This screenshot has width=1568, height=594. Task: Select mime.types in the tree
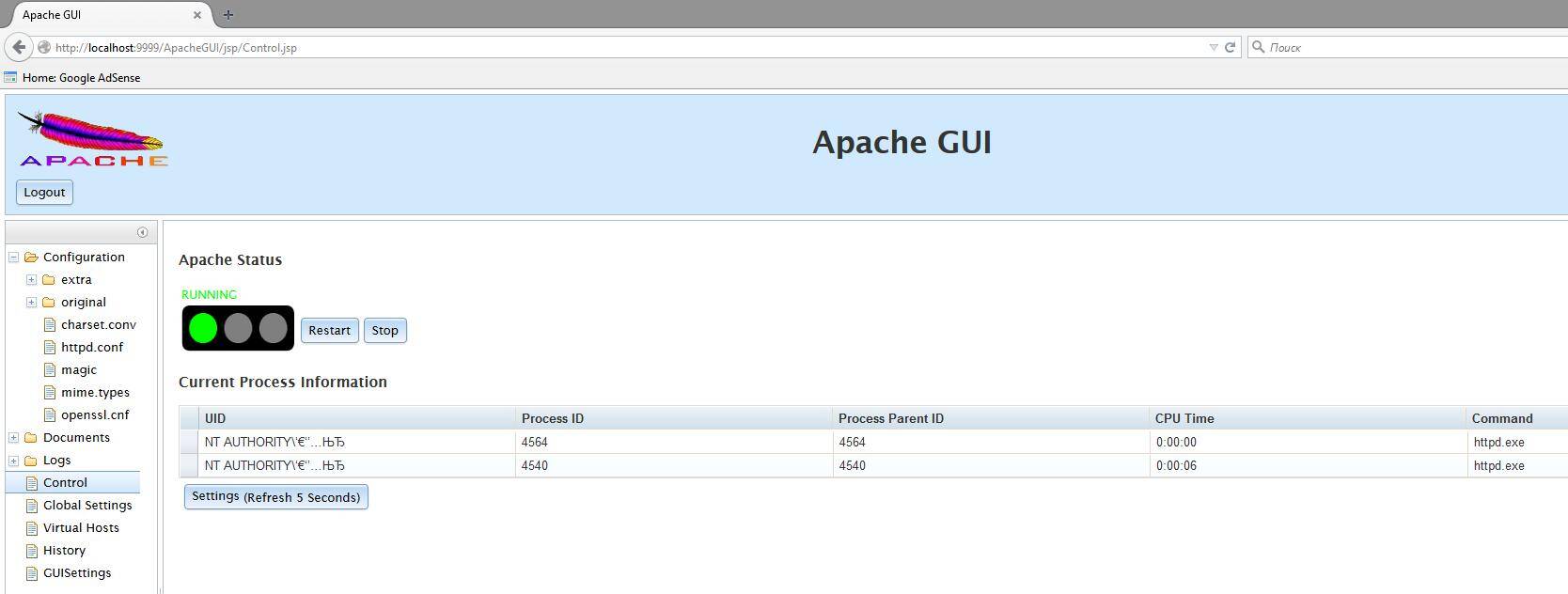pyautogui.click(x=95, y=392)
